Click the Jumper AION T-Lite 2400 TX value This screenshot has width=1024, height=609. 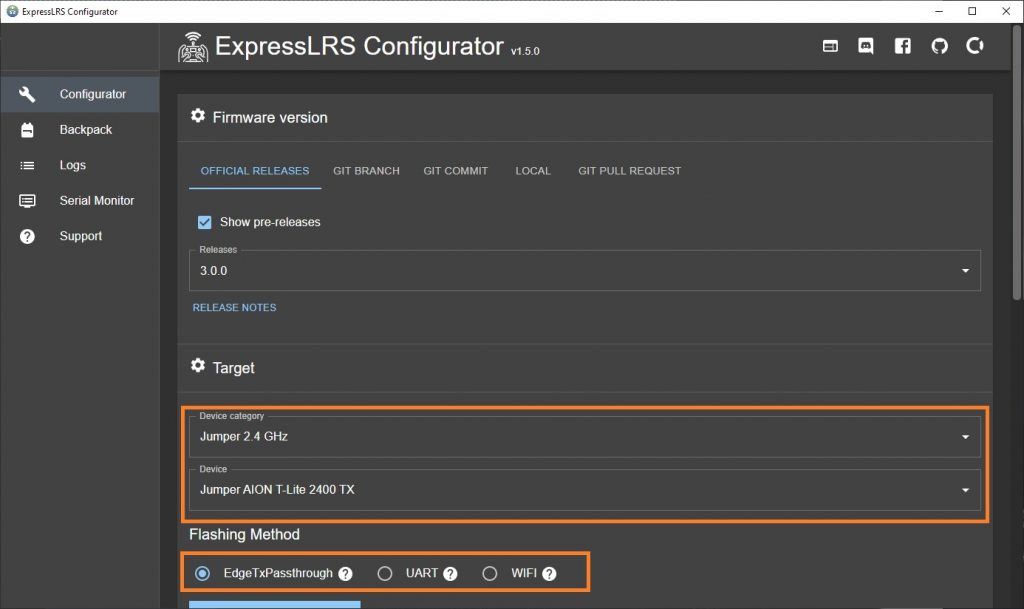[x=277, y=490]
